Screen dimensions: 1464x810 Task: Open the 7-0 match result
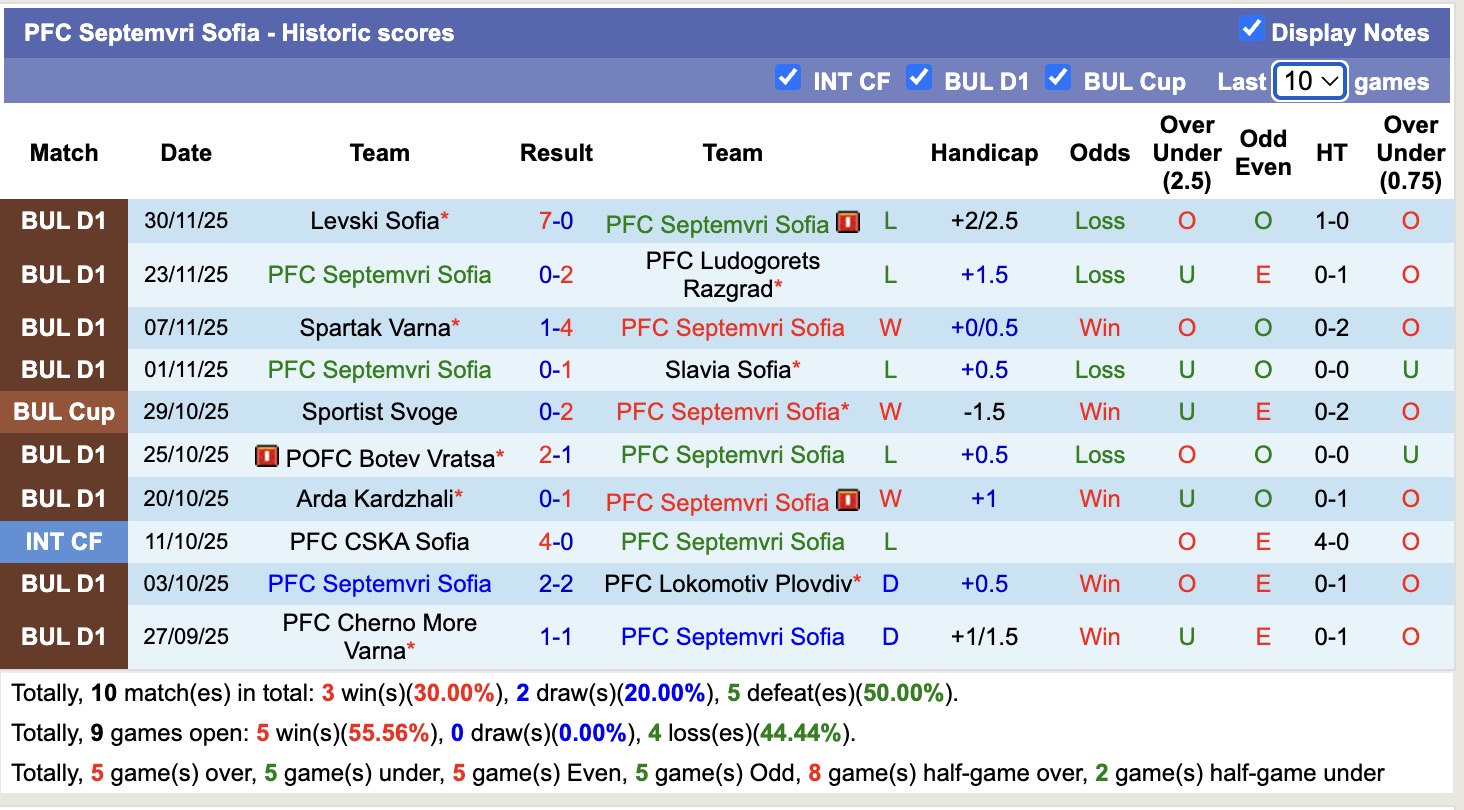click(556, 221)
